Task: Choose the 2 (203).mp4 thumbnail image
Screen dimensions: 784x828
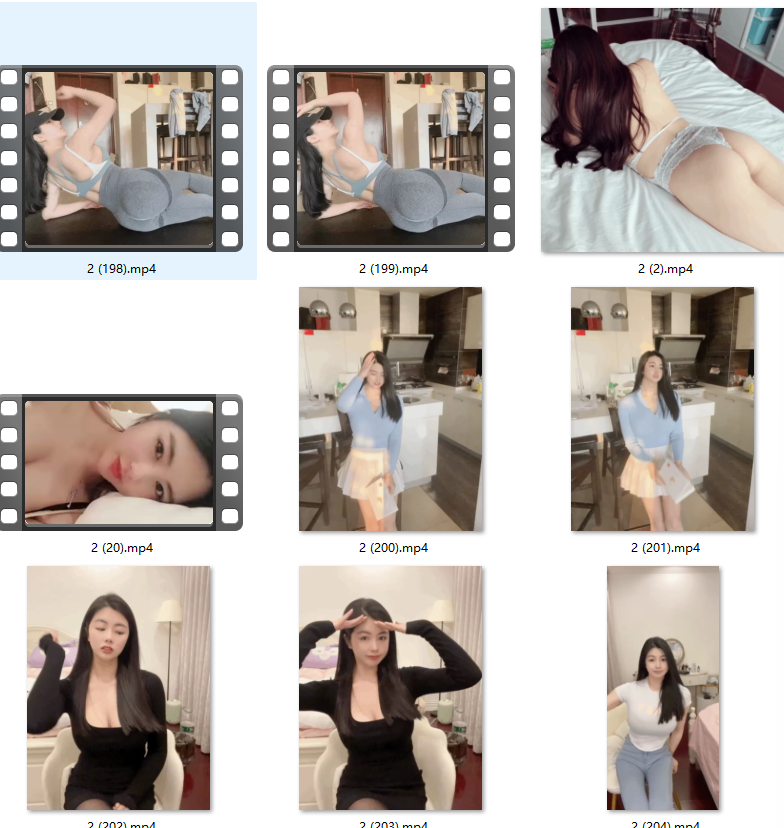Action: click(x=391, y=688)
